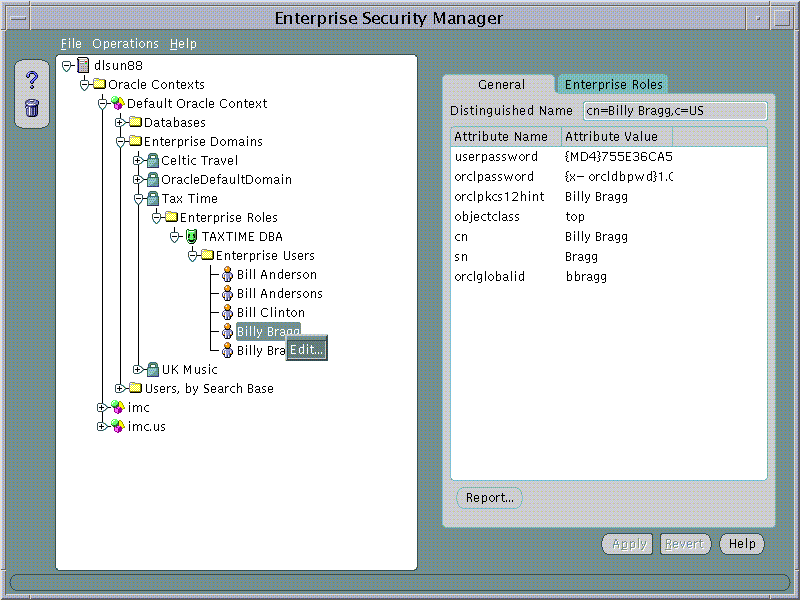The height and width of the screenshot is (600, 800).
Task: Select Users, by Search Base tree item
Action: pyautogui.click(x=209, y=388)
